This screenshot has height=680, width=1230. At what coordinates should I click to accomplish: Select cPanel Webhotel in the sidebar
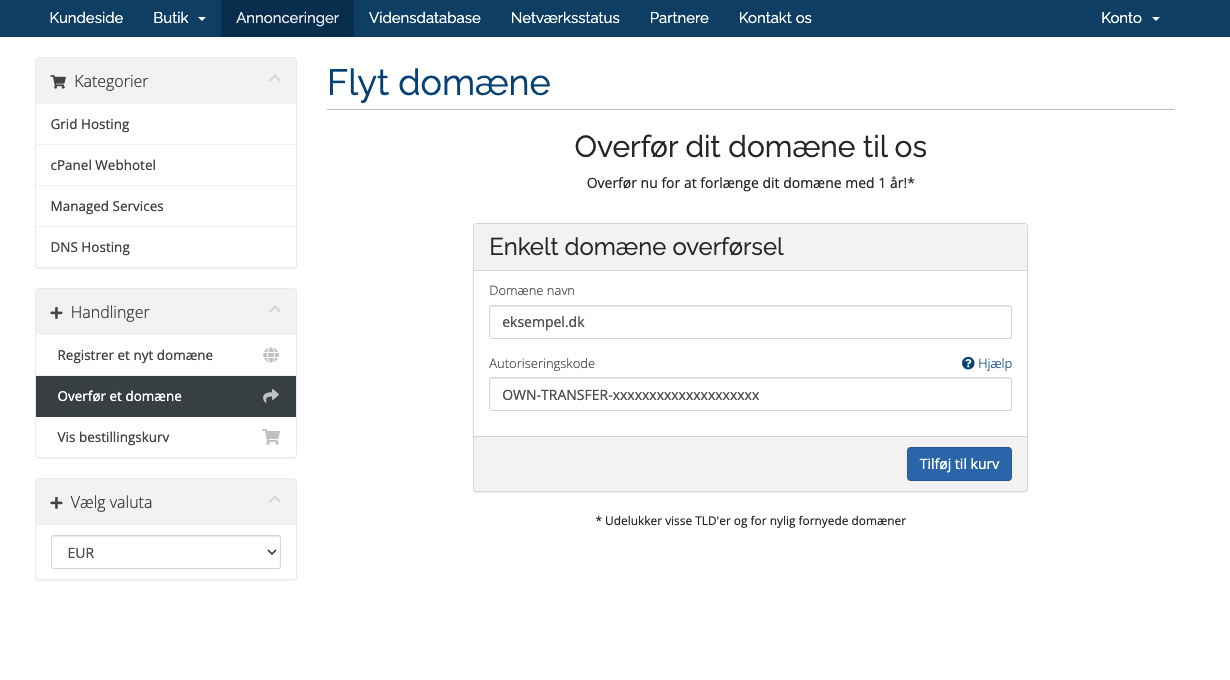click(103, 165)
